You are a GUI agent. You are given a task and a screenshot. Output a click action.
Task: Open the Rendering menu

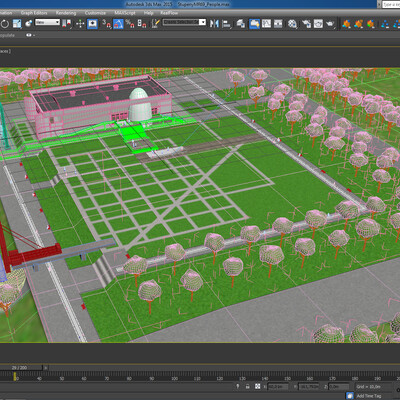tap(66, 13)
